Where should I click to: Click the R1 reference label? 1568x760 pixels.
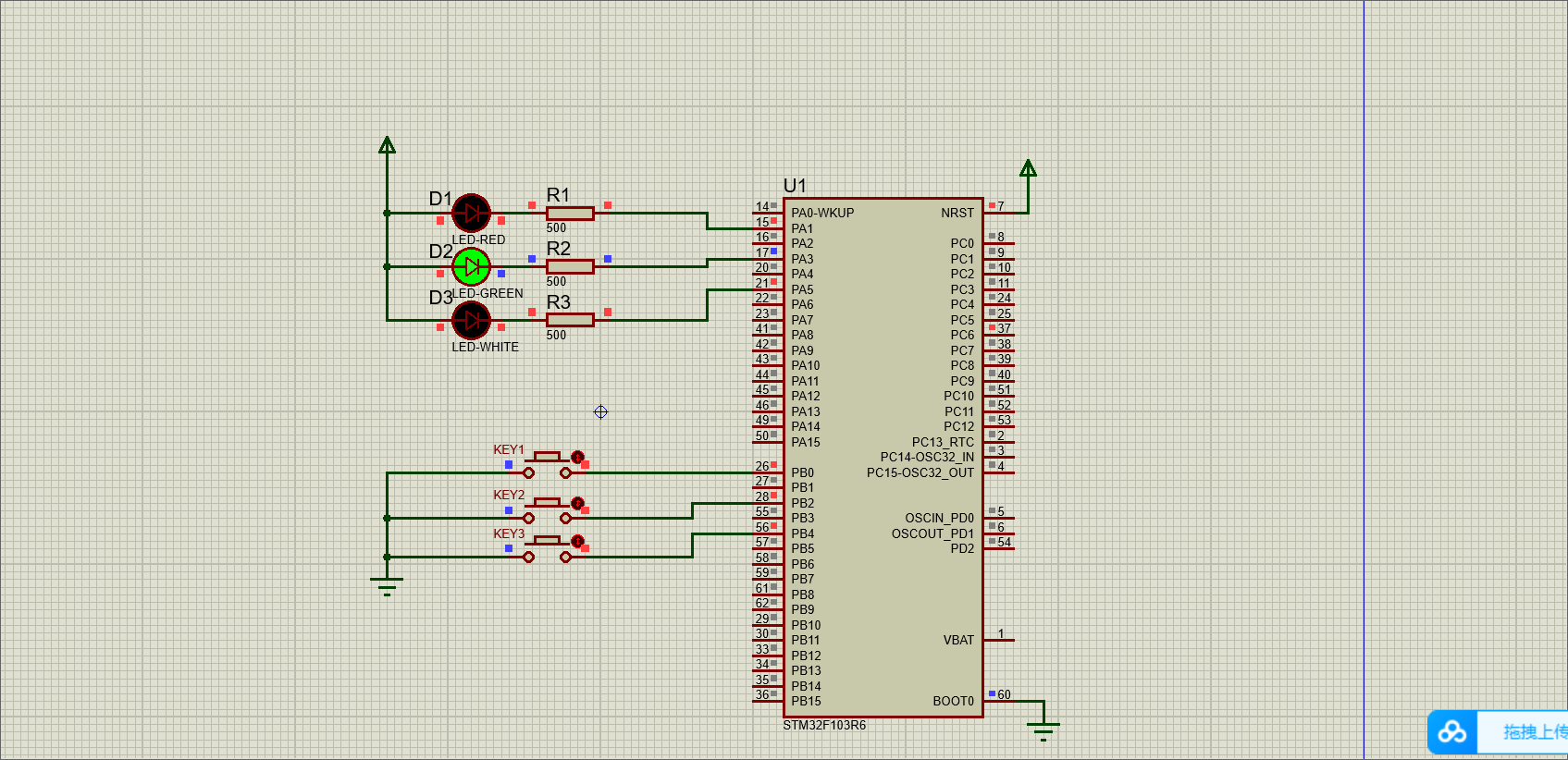click(558, 195)
